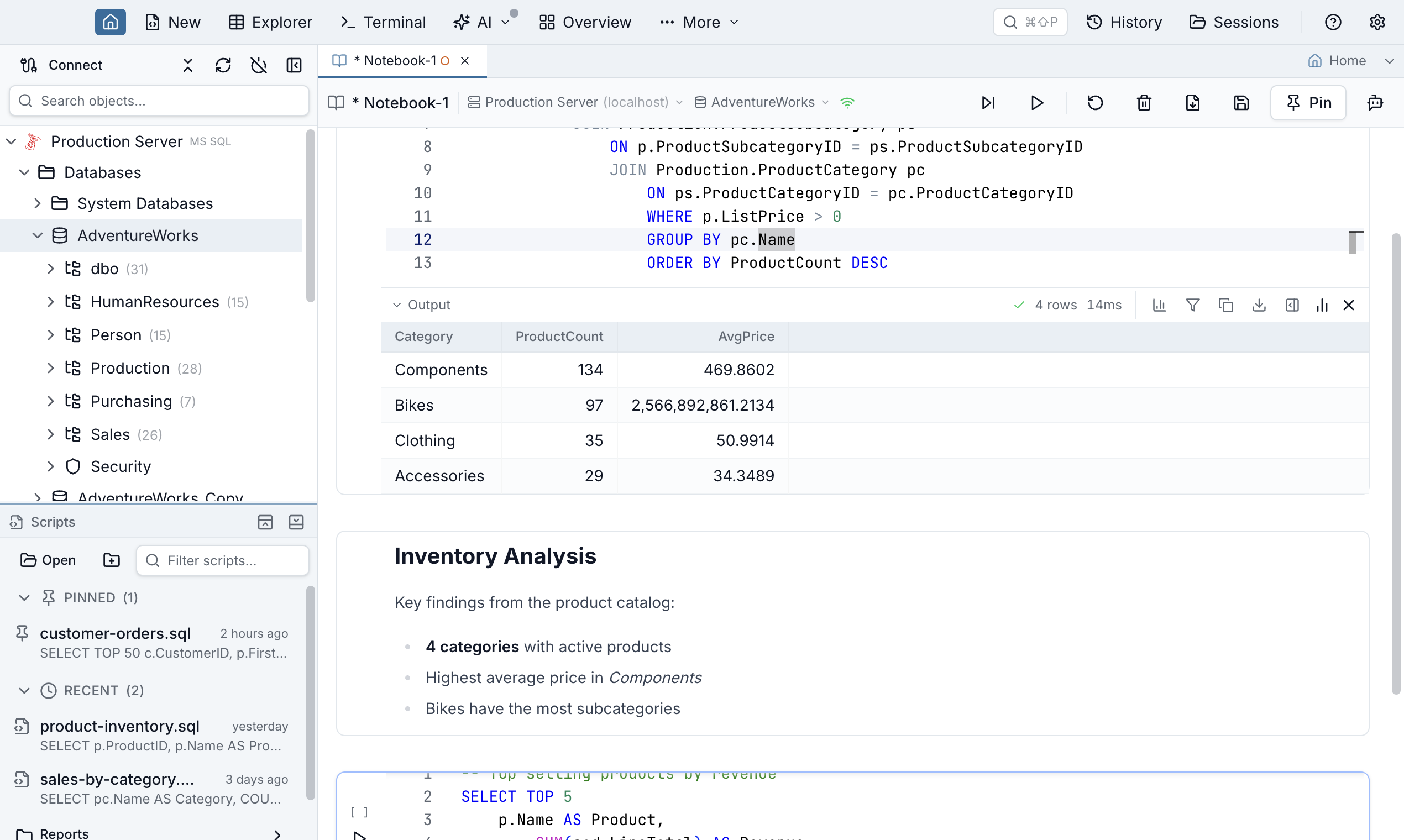This screenshot has width=1404, height=840.
Task: Click the command search box
Action: click(x=1030, y=22)
